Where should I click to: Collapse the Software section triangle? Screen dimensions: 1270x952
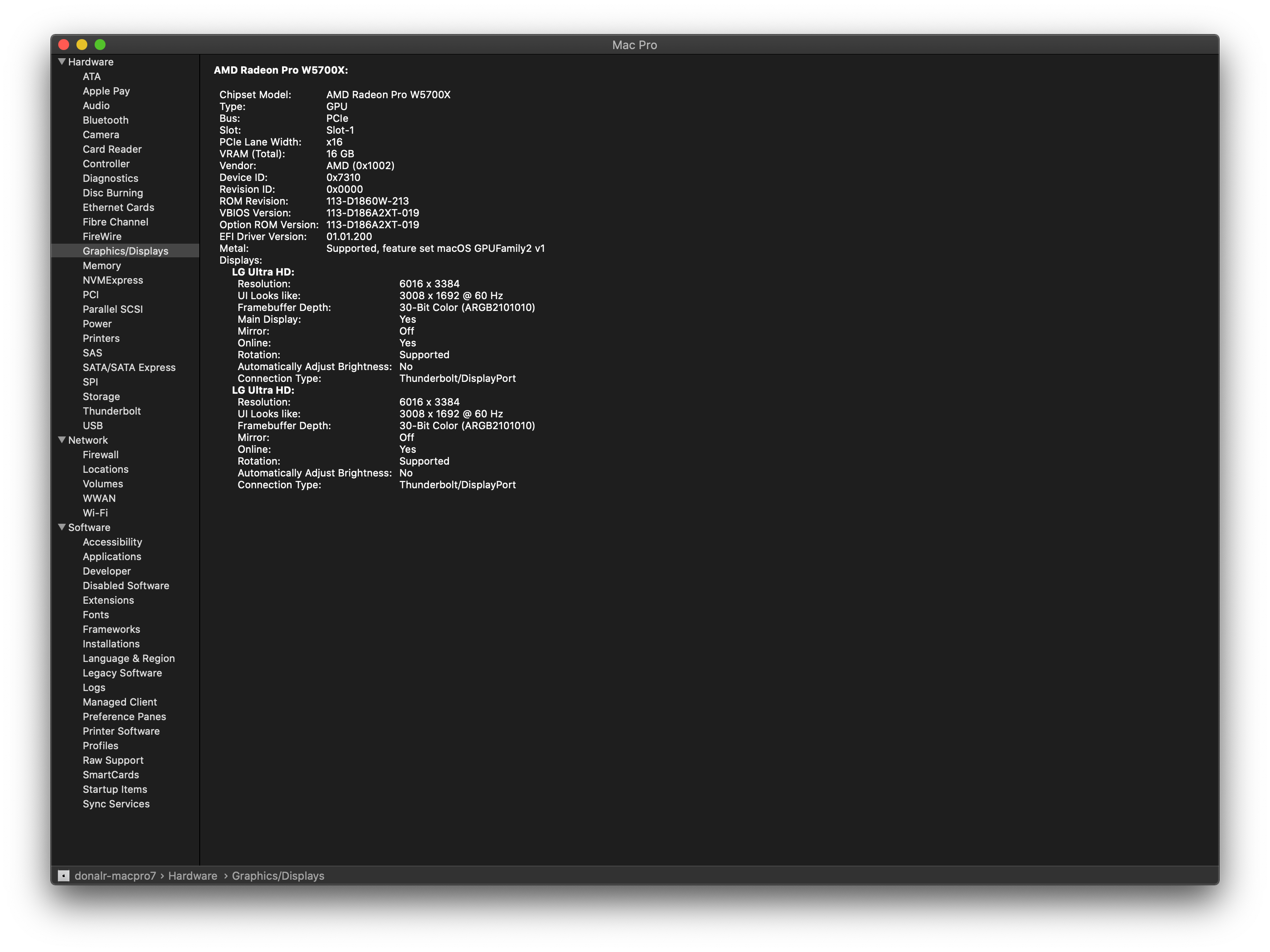(61, 527)
